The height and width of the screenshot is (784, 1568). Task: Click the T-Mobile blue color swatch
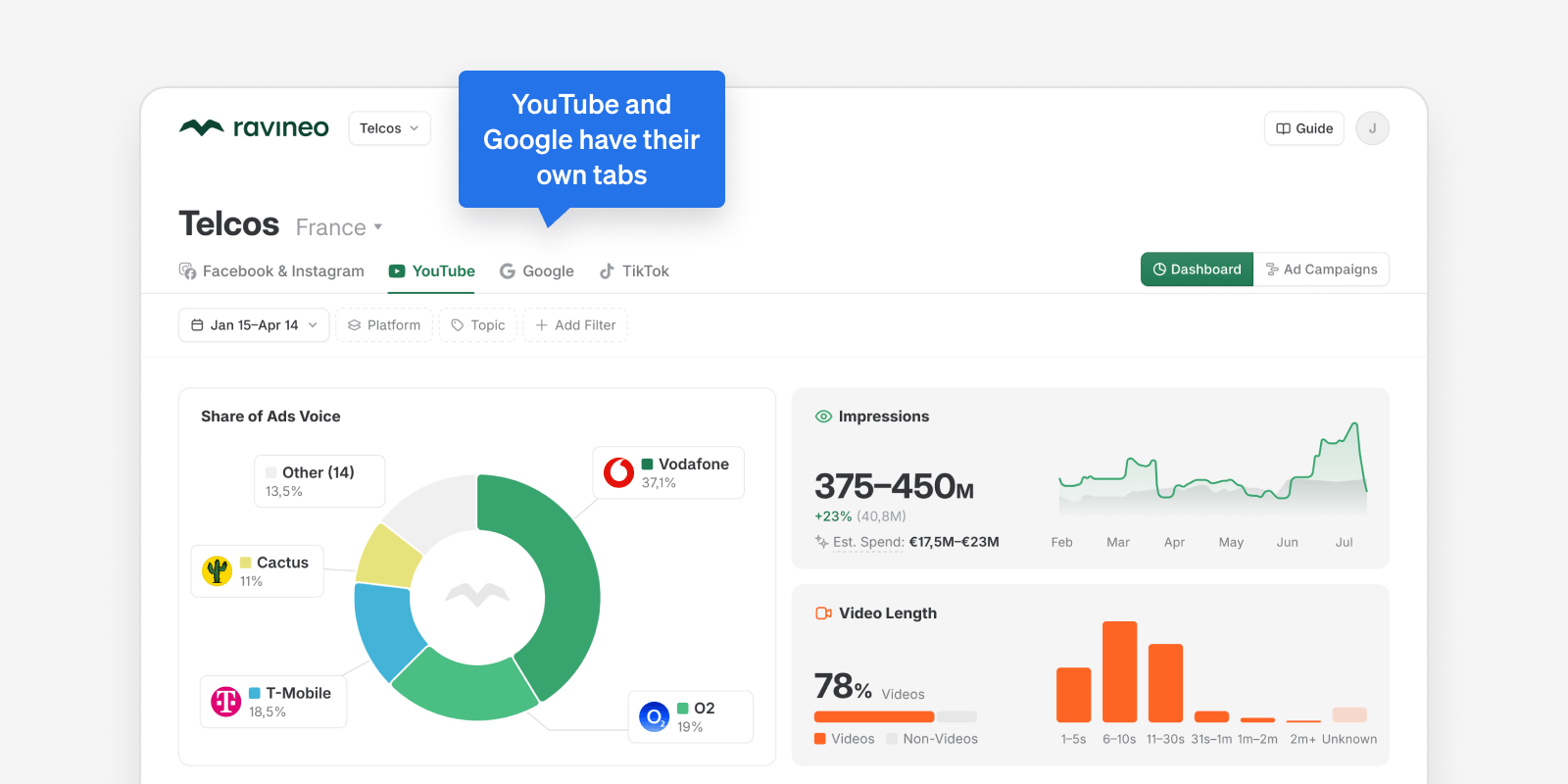pyautogui.click(x=255, y=693)
